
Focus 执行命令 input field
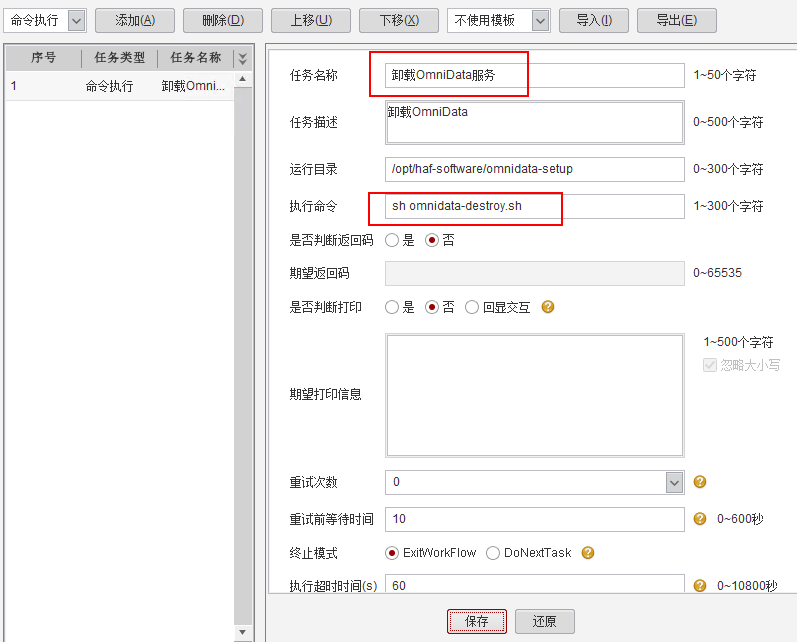pos(534,206)
